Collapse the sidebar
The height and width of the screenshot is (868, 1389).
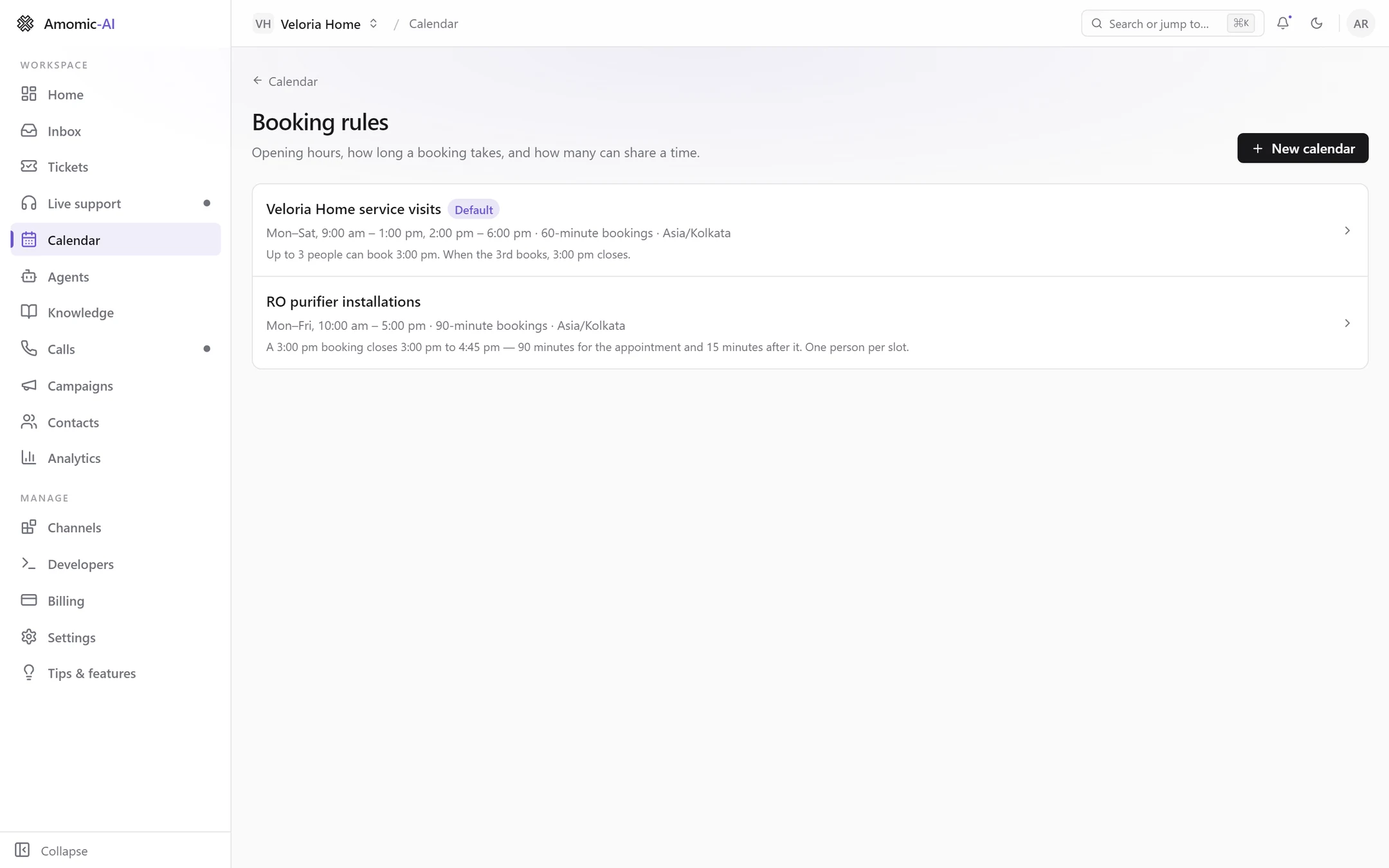point(51,850)
